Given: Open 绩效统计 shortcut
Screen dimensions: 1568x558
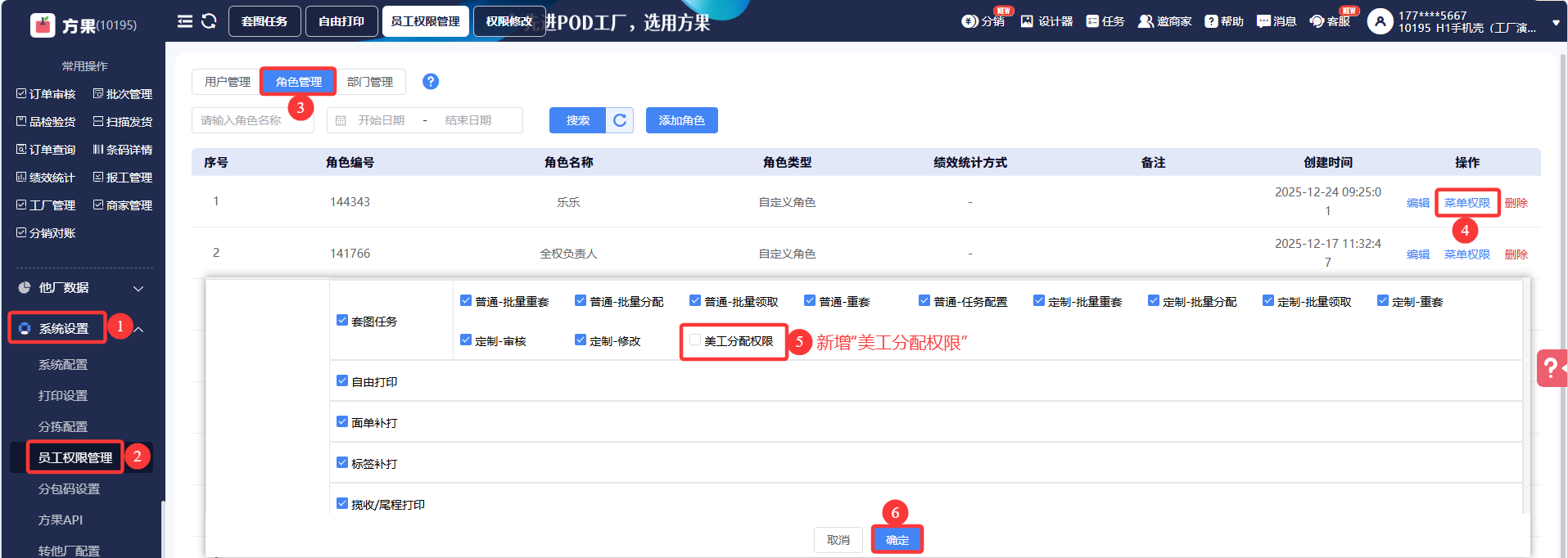Looking at the screenshot, I should tap(46, 178).
